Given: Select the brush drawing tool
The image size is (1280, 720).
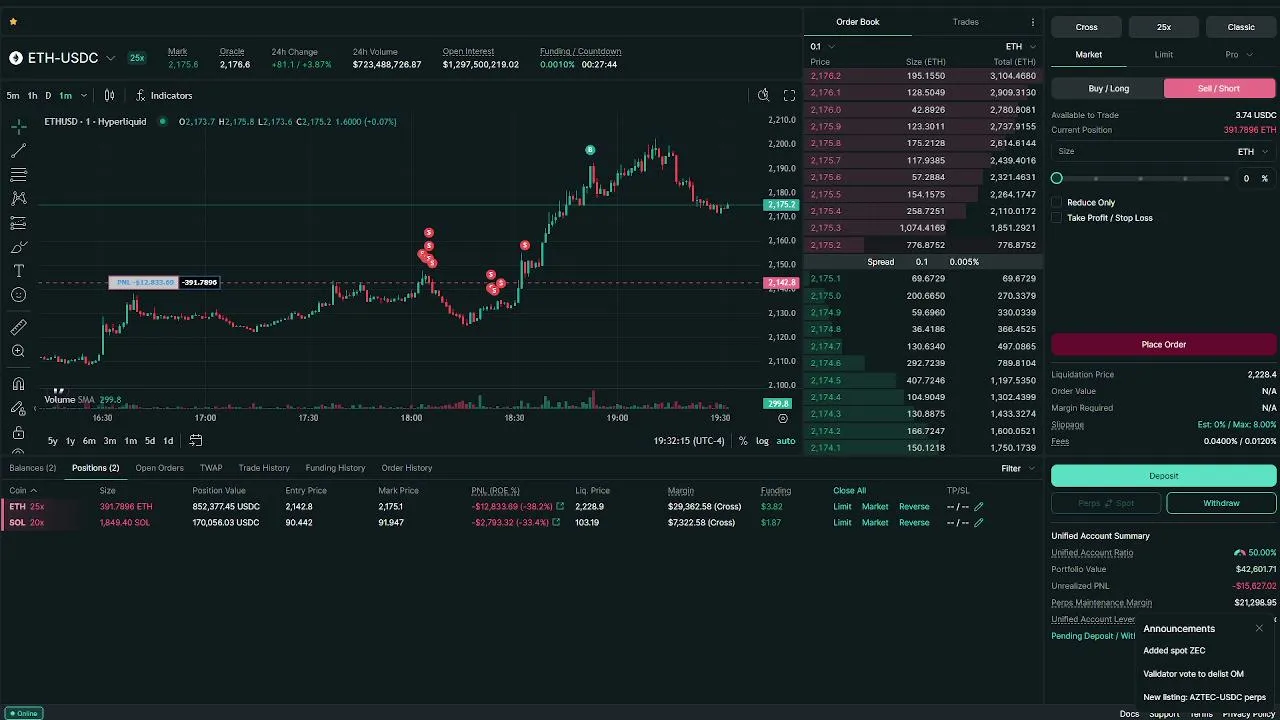Looking at the screenshot, I should pos(18,247).
